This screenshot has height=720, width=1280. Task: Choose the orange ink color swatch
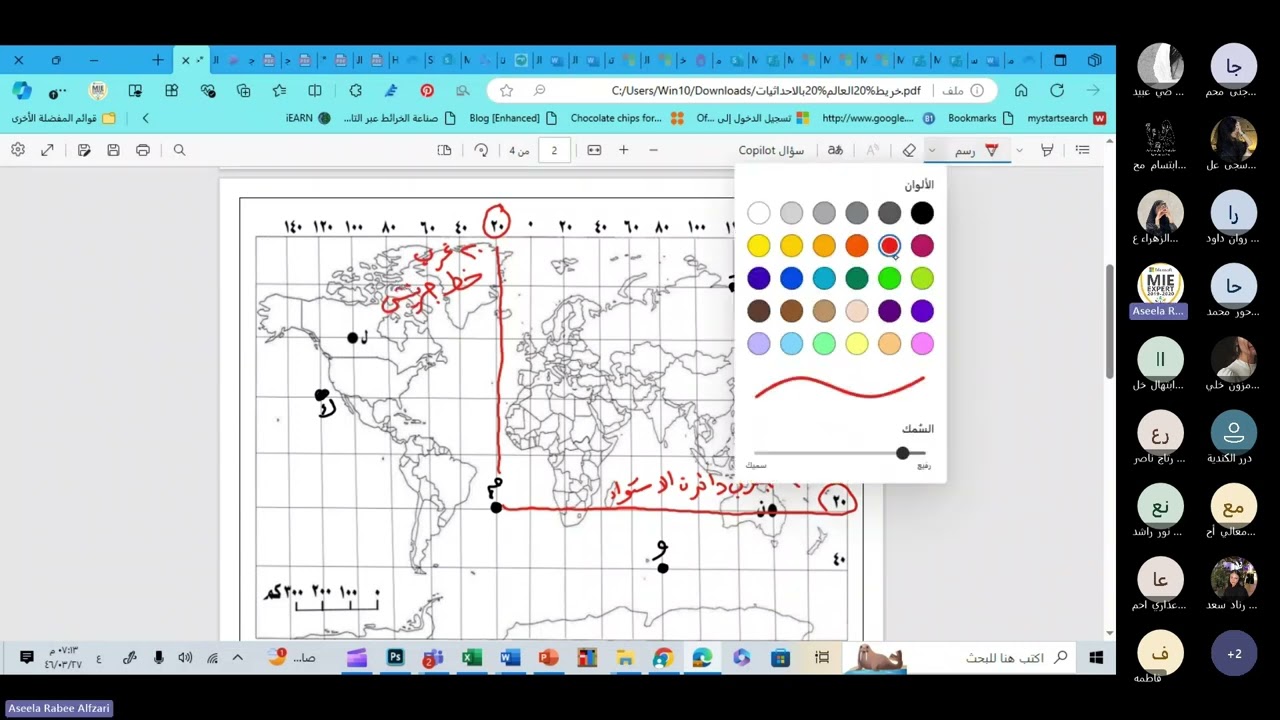[x=857, y=246]
